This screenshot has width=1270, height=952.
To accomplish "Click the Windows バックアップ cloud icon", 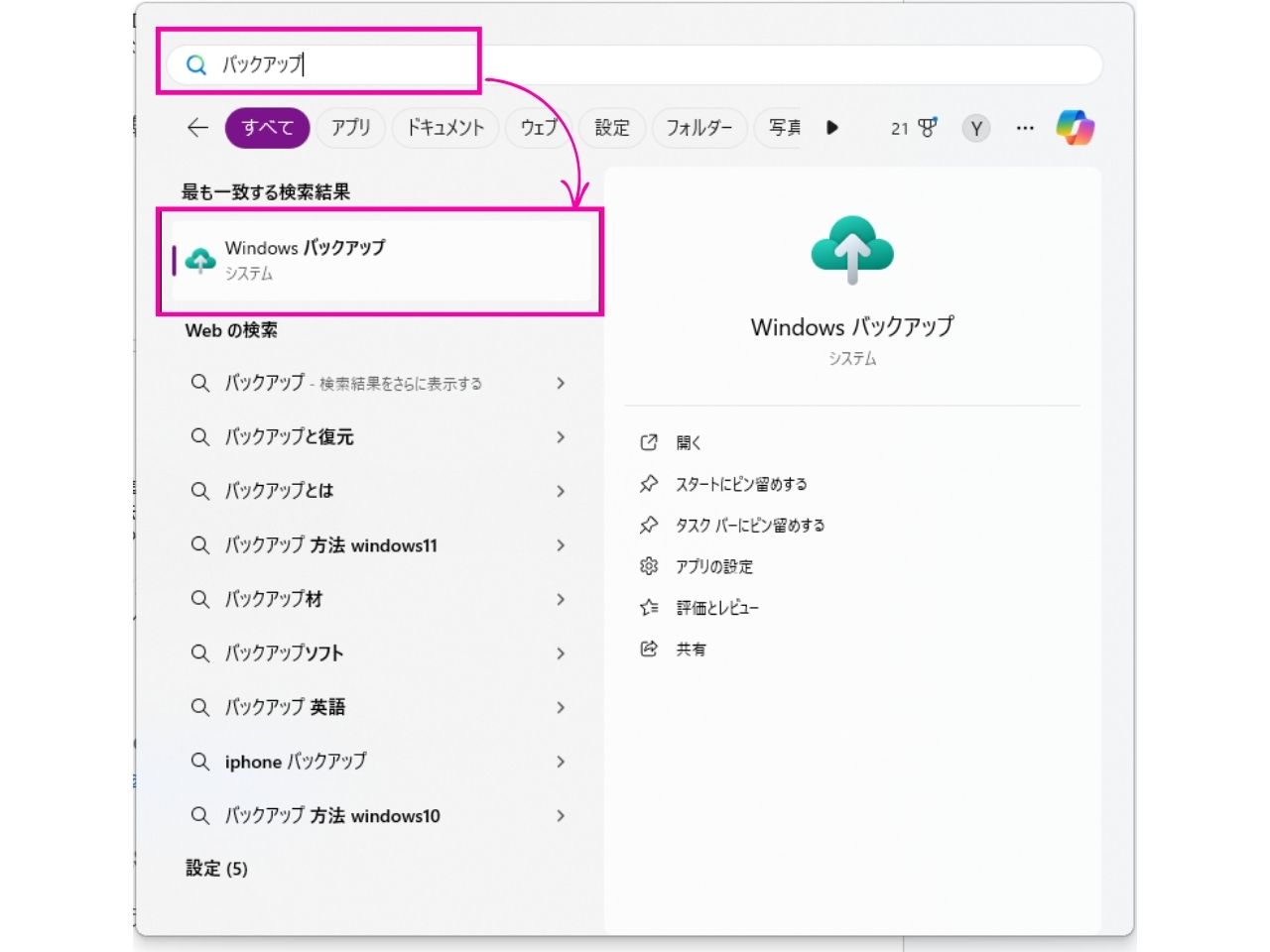I will (x=202, y=259).
